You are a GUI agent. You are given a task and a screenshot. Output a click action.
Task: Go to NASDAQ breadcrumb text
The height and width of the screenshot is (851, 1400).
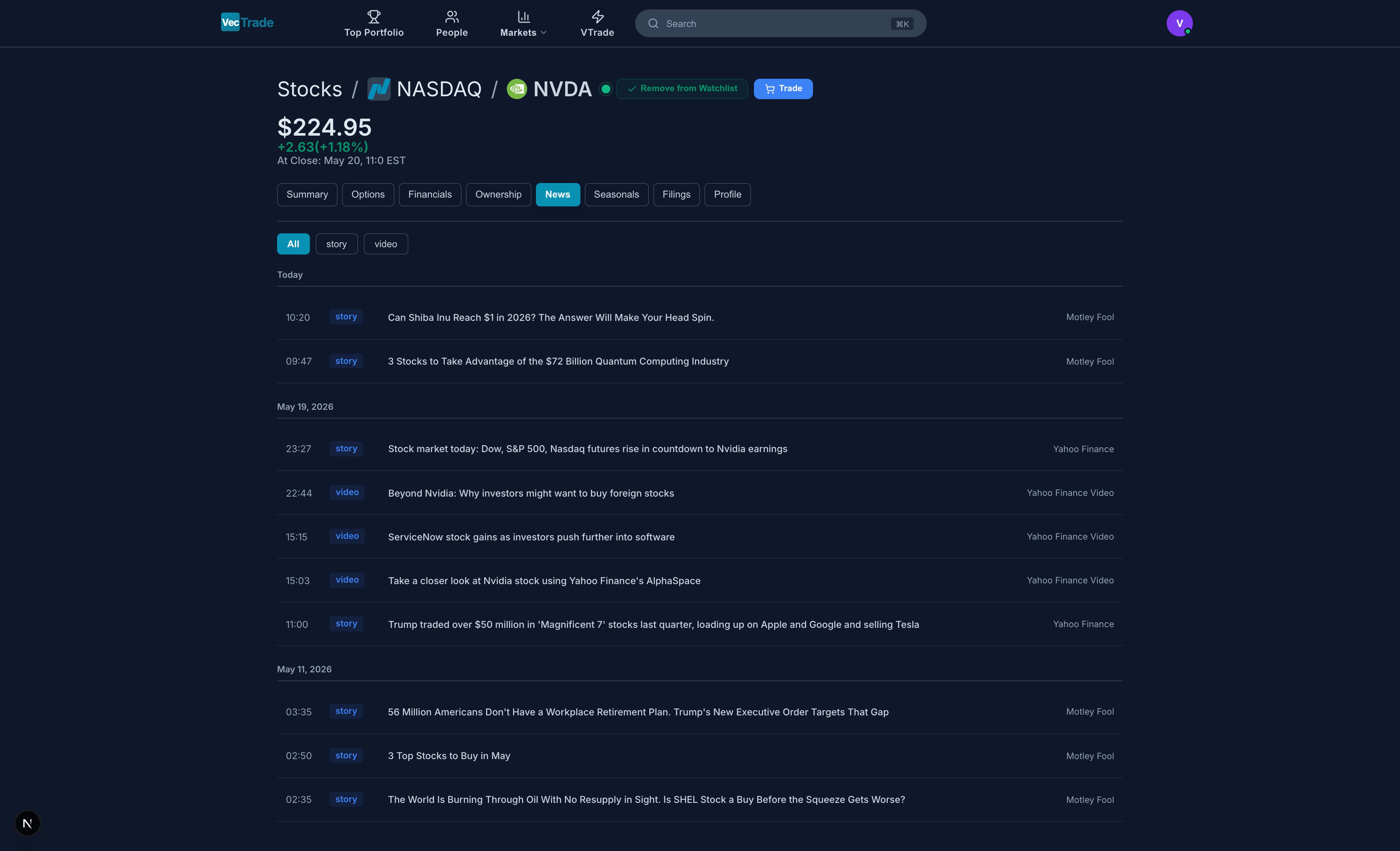[x=439, y=89]
